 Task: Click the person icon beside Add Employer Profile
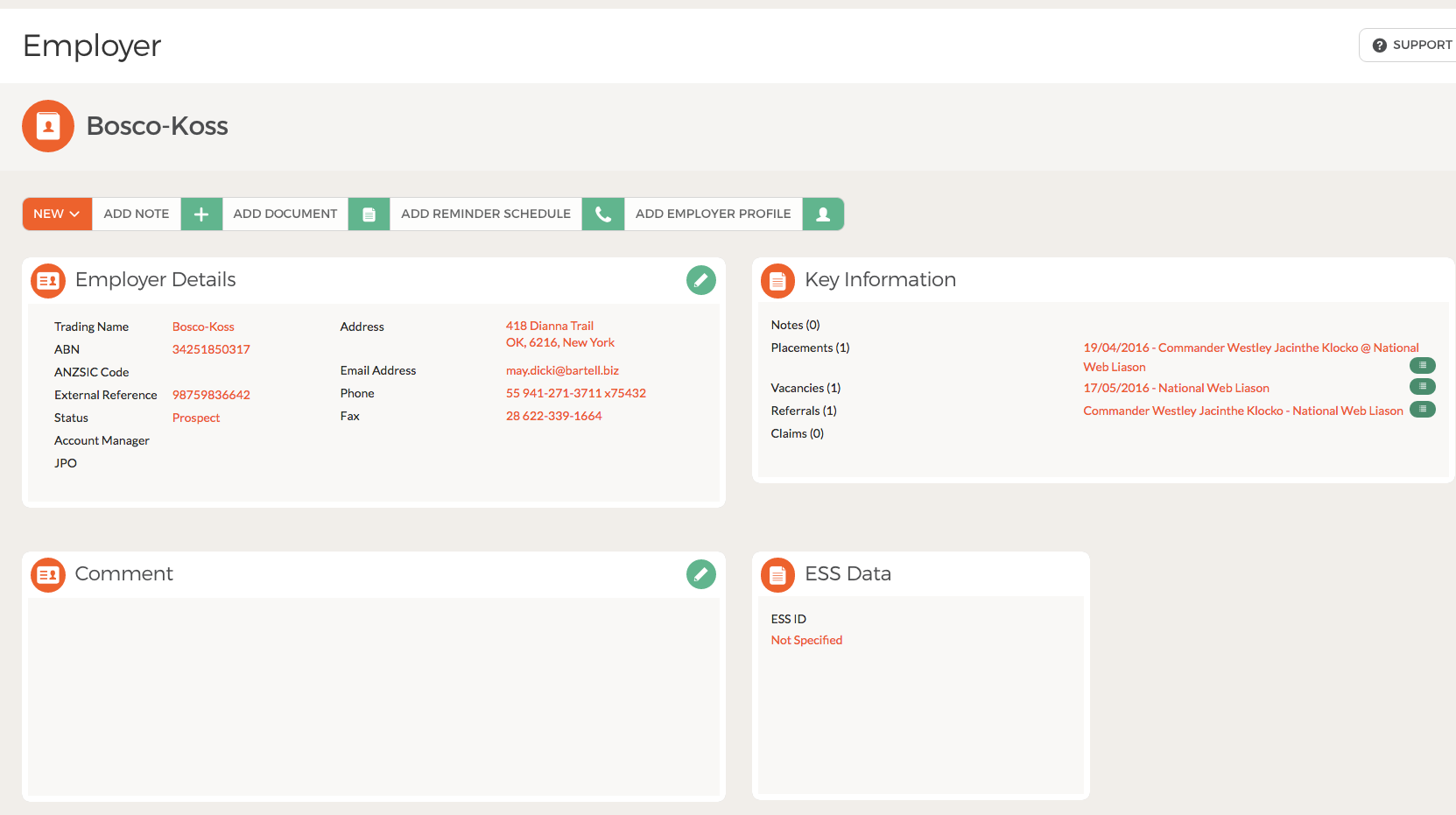[x=823, y=214]
